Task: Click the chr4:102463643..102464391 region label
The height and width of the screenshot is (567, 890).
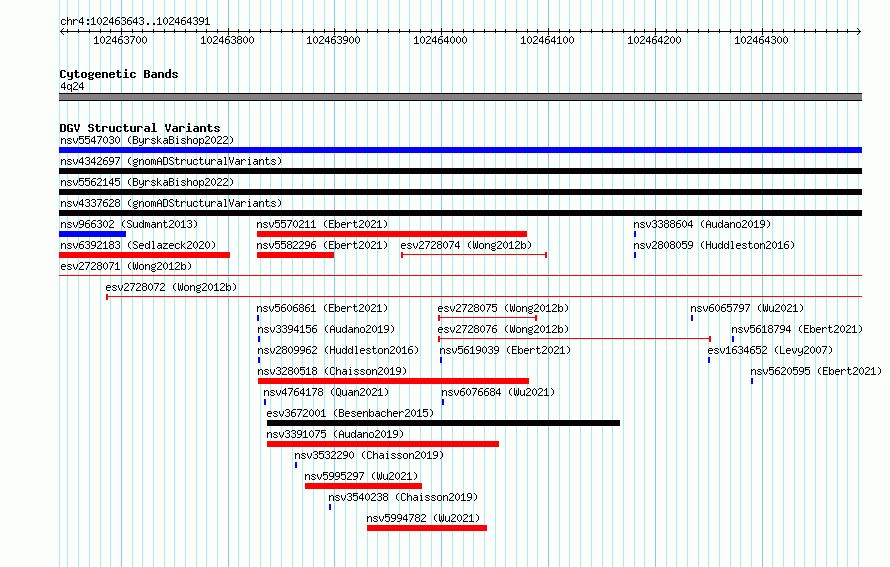Action: [135, 22]
